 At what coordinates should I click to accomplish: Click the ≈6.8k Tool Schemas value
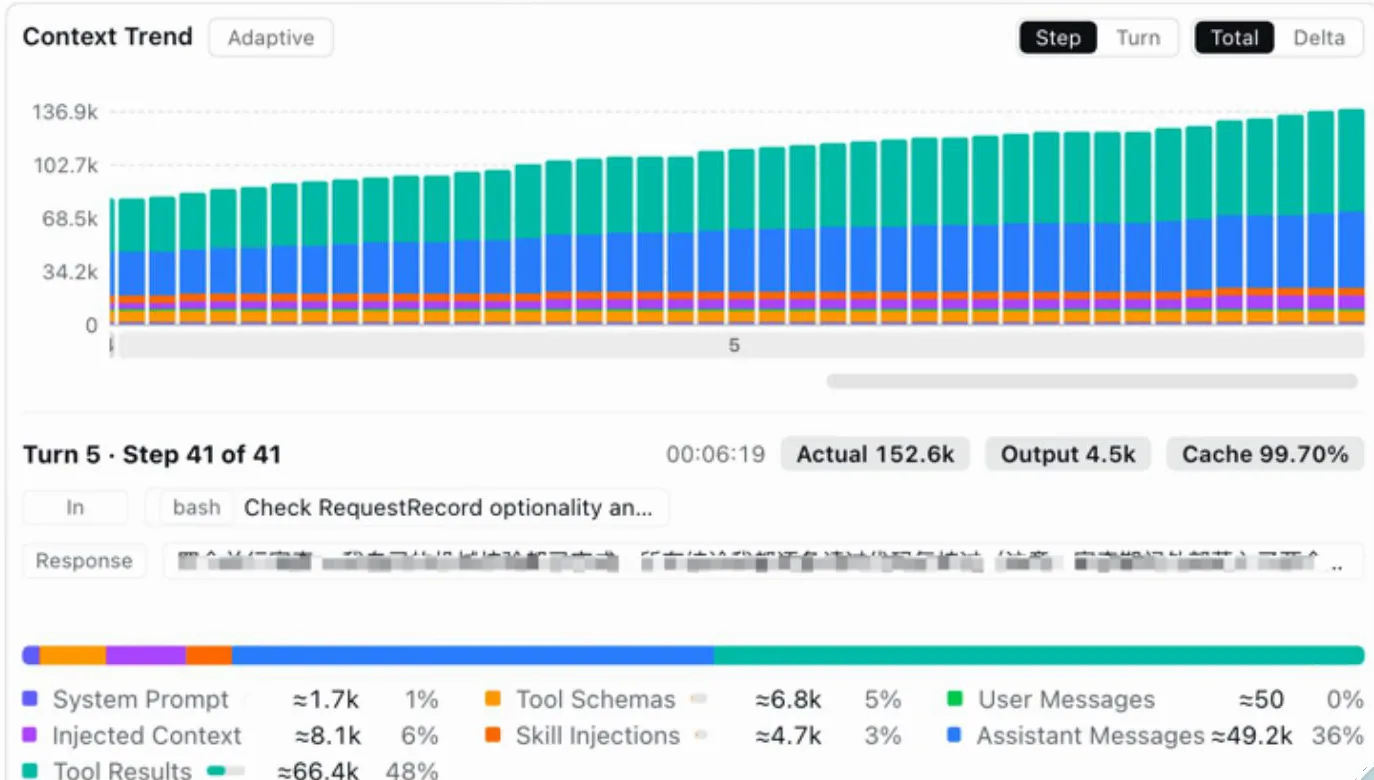(787, 700)
